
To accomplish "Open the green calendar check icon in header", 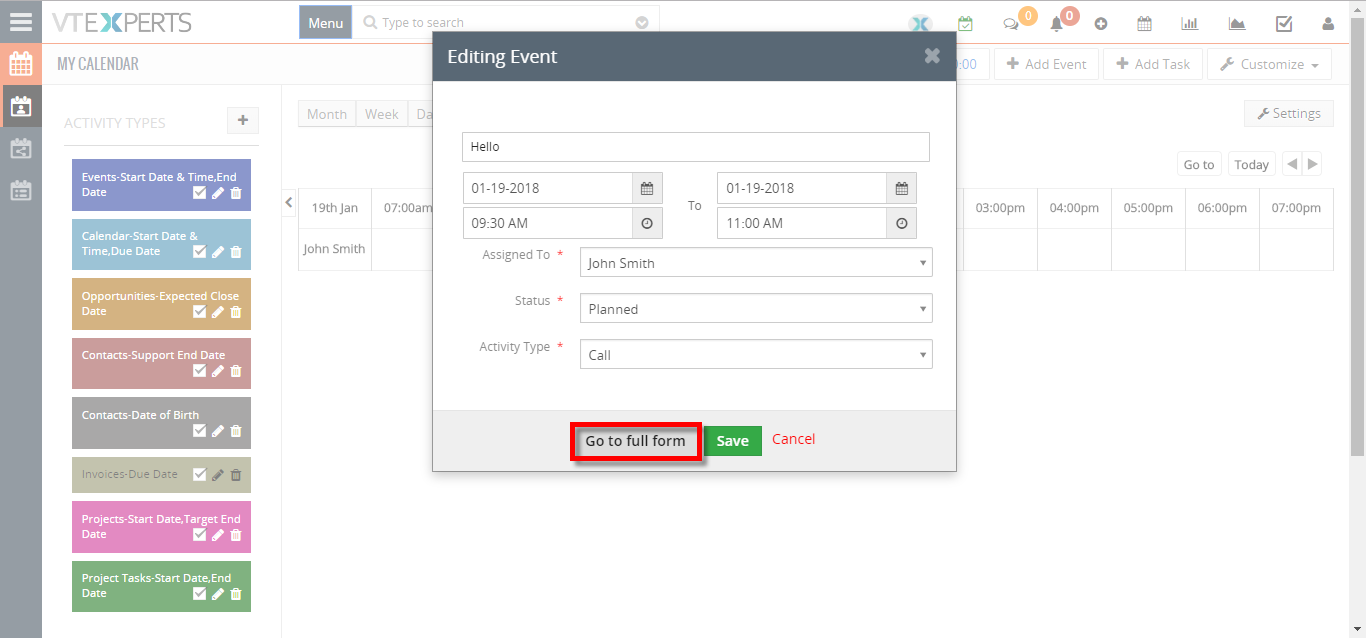I will [x=965, y=23].
